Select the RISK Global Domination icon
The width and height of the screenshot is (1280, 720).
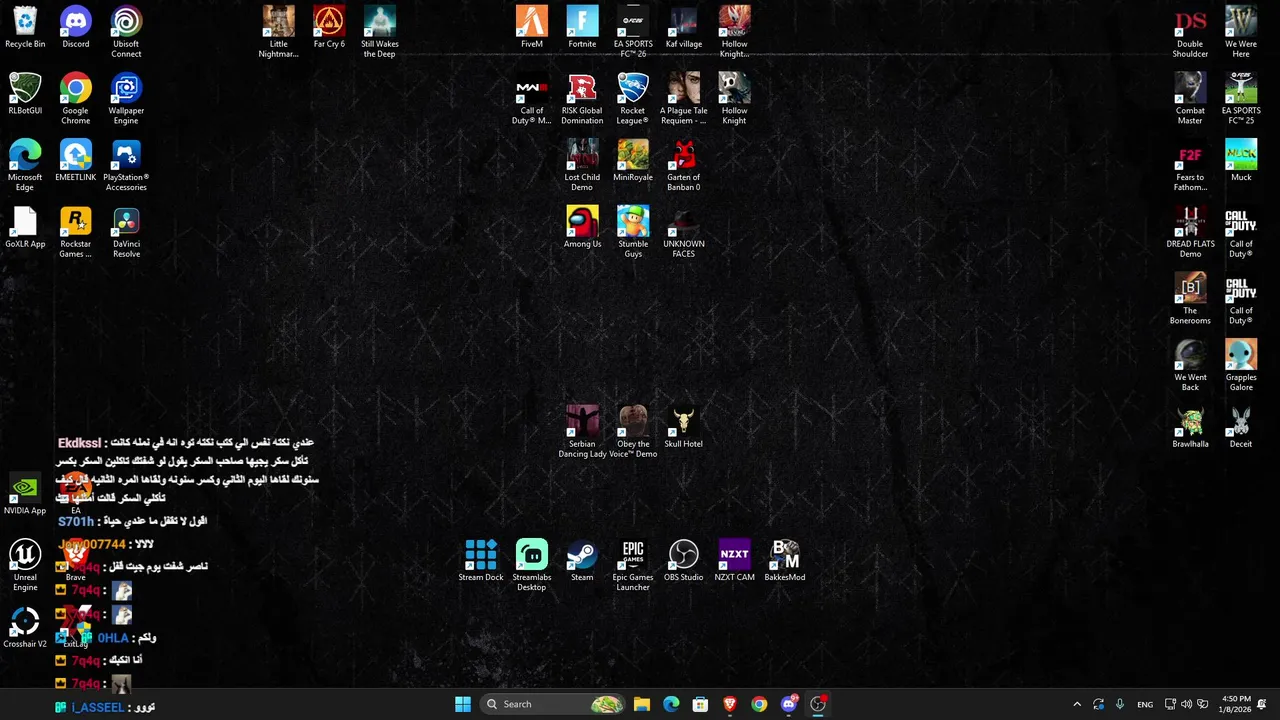pyautogui.click(x=582, y=99)
